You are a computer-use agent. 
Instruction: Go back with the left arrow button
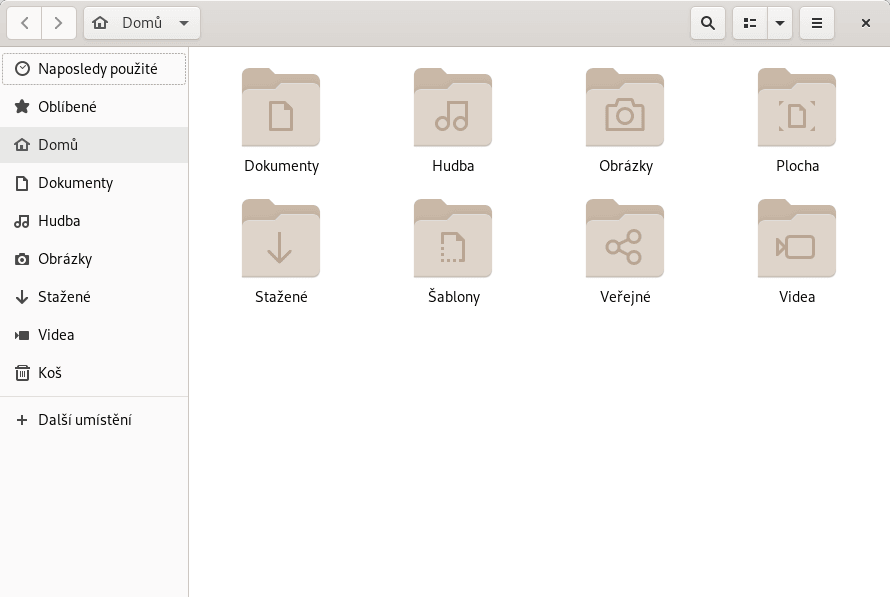24,23
